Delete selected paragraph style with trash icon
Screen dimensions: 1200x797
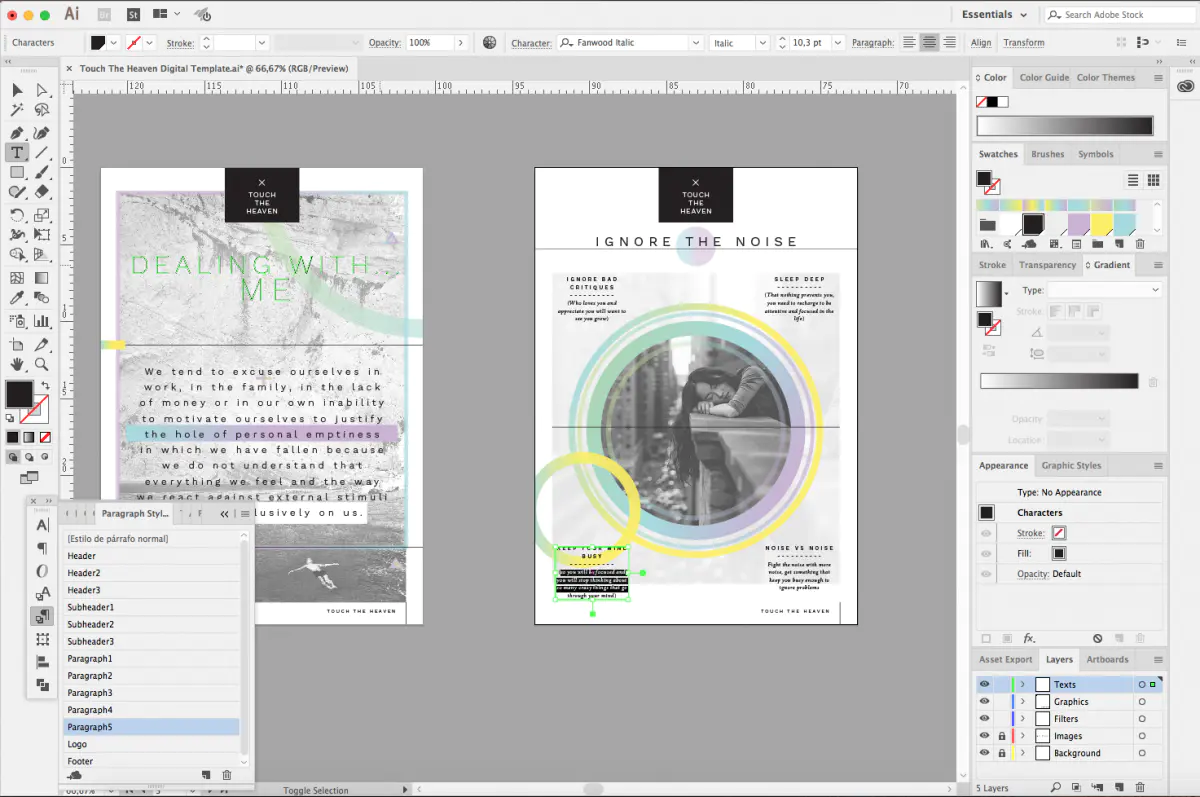pos(227,775)
